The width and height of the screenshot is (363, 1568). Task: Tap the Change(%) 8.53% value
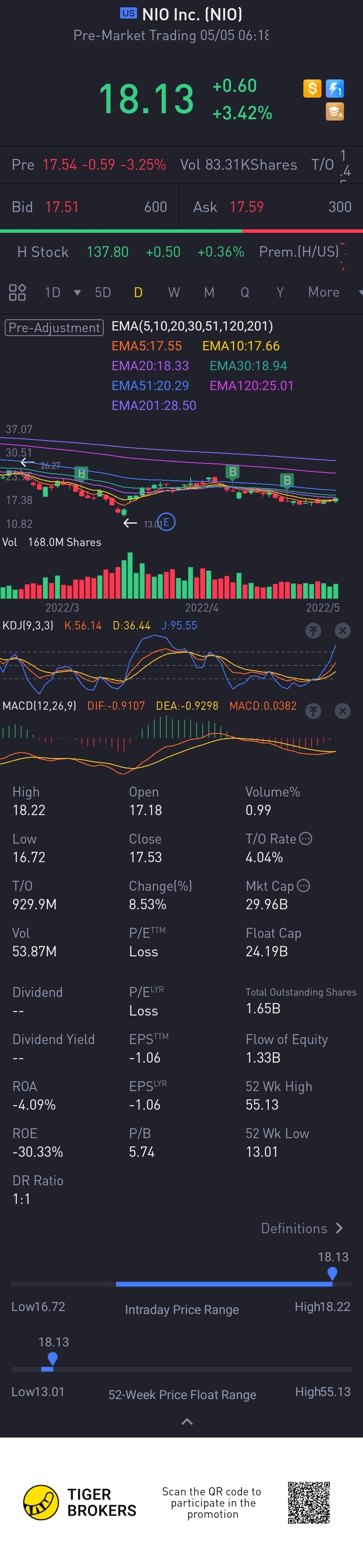click(x=147, y=904)
